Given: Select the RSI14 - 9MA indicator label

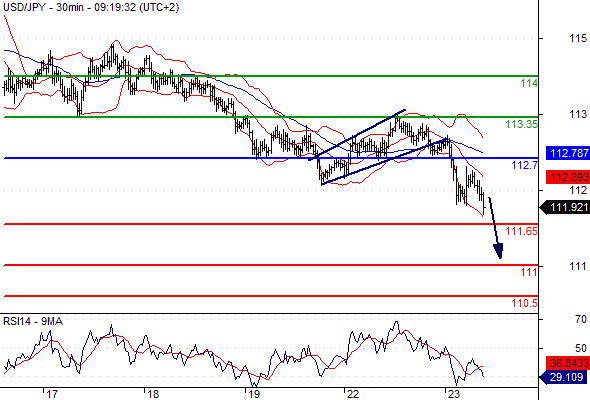Looking at the screenshot, I should 33,321.
